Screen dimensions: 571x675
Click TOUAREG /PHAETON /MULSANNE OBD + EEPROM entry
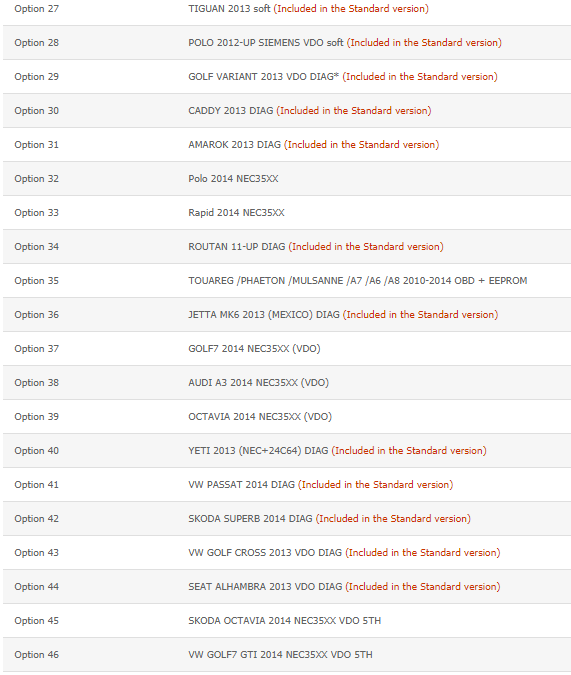pos(357,281)
